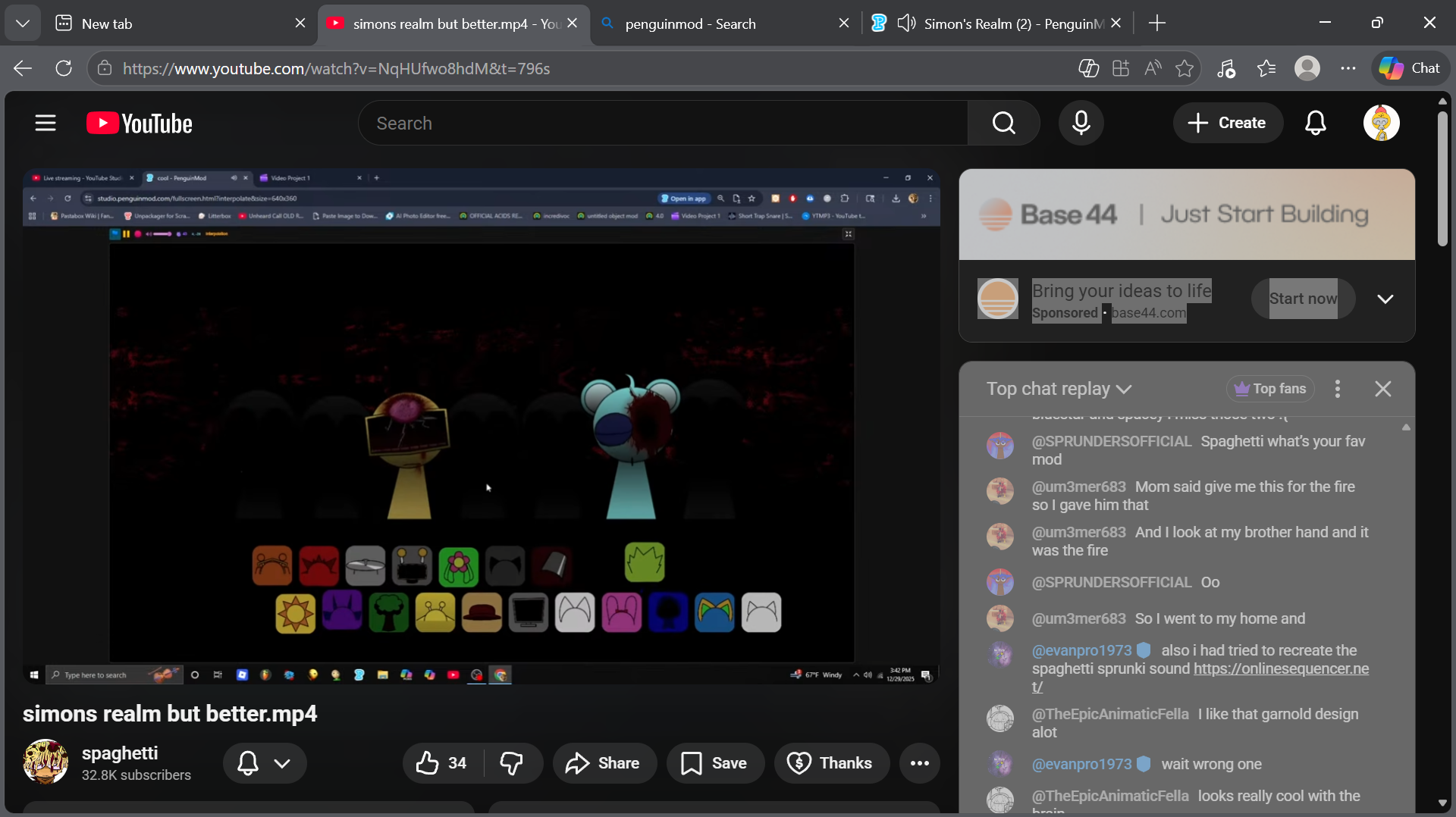Mute the Simon's Realm PenguinMod tab audio
Viewport: 1456px width, 817px height.
(906, 23)
